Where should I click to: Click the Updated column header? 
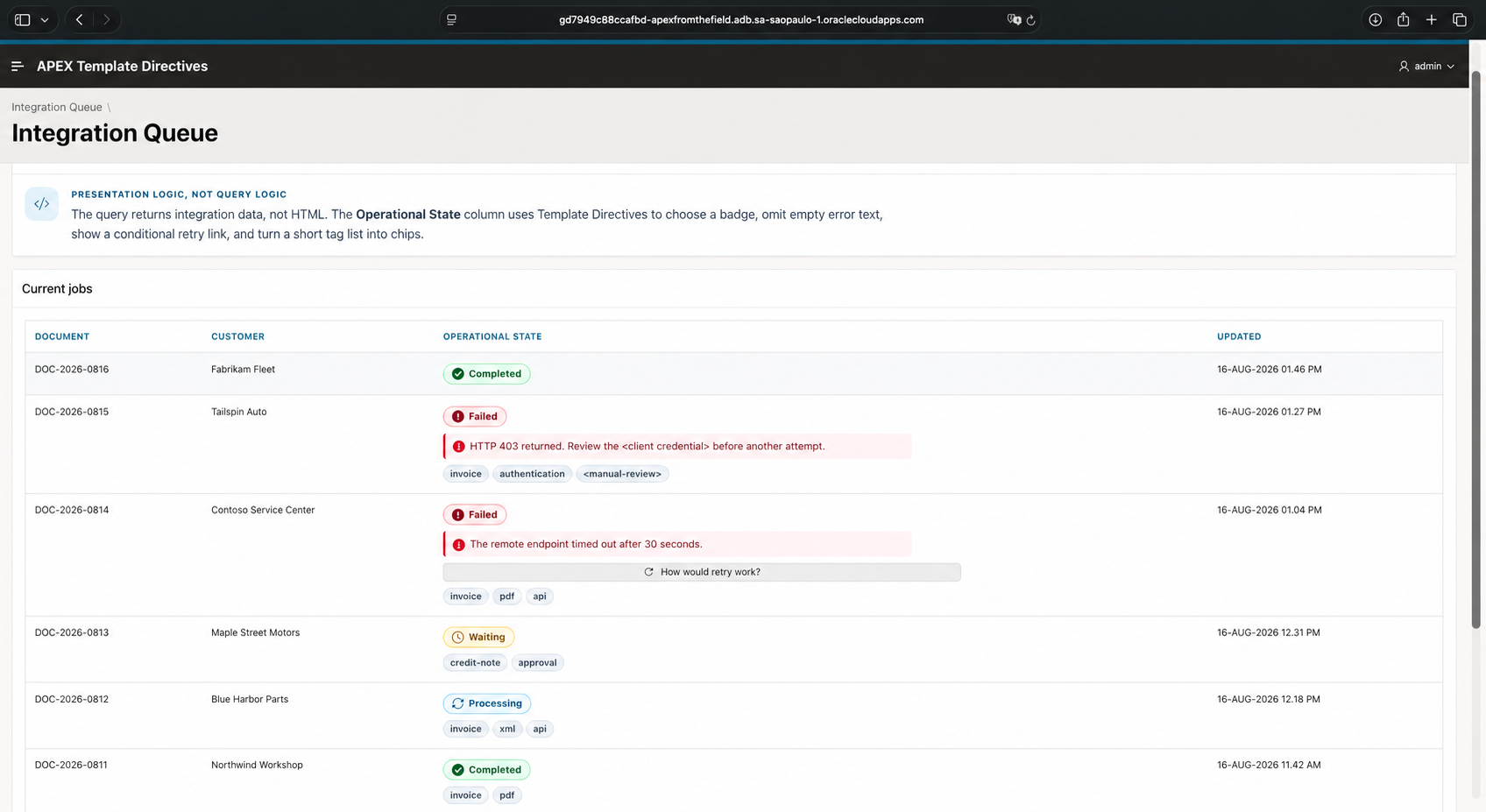pyautogui.click(x=1239, y=336)
